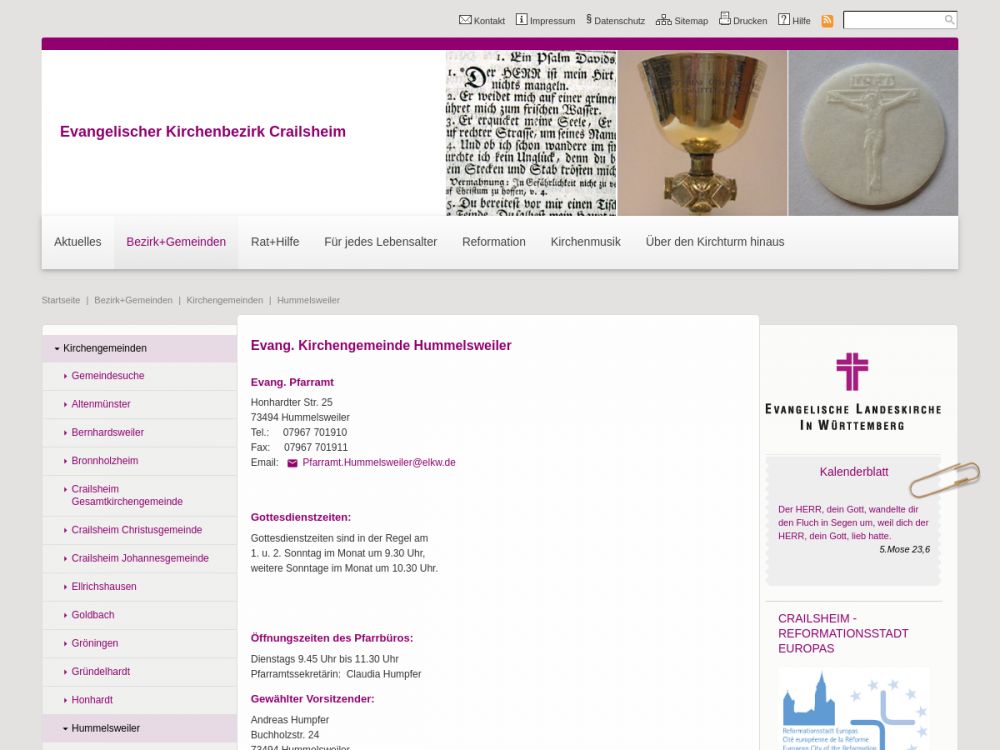Open the Crailsheim Reformationsstadt Europas heading link

[x=843, y=633]
